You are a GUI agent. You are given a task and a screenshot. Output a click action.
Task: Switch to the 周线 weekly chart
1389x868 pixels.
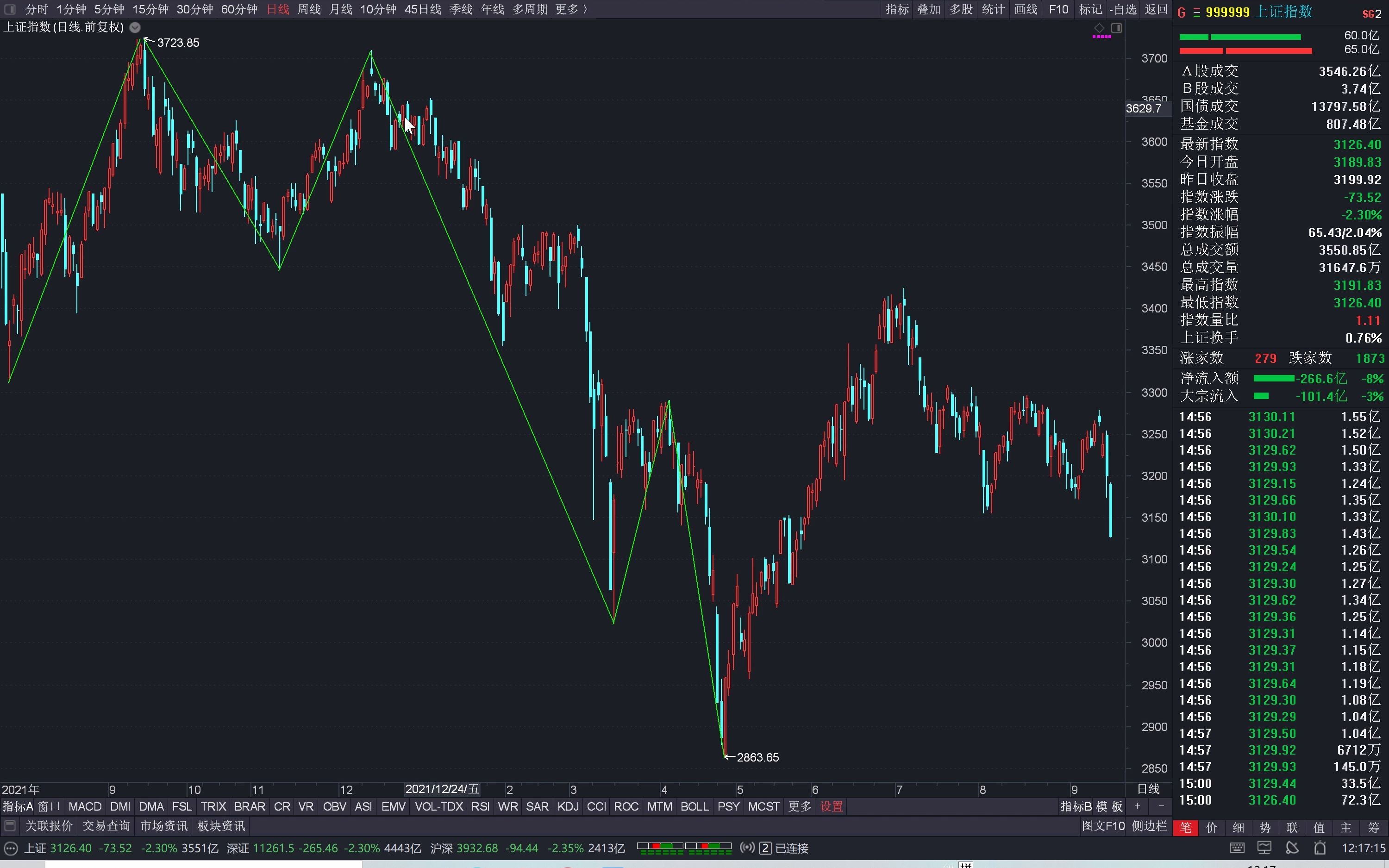(309, 9)
